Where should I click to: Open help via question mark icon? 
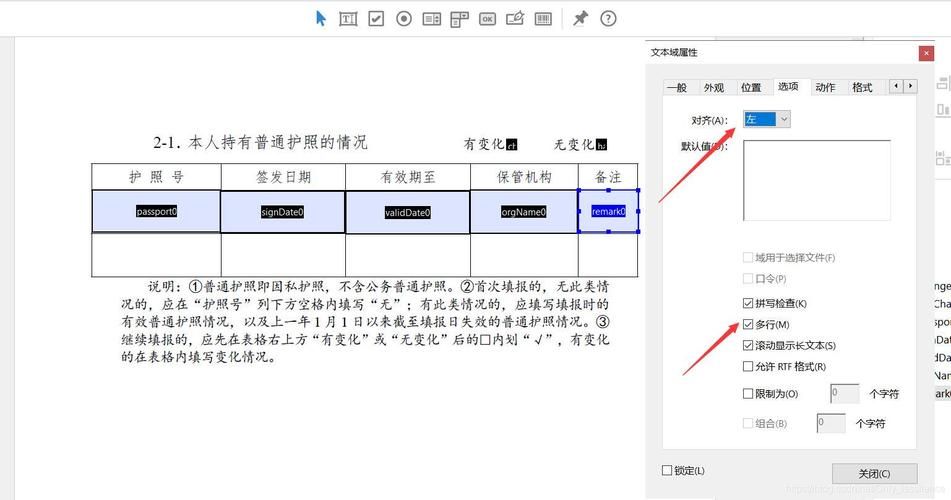tap(608, 19)
